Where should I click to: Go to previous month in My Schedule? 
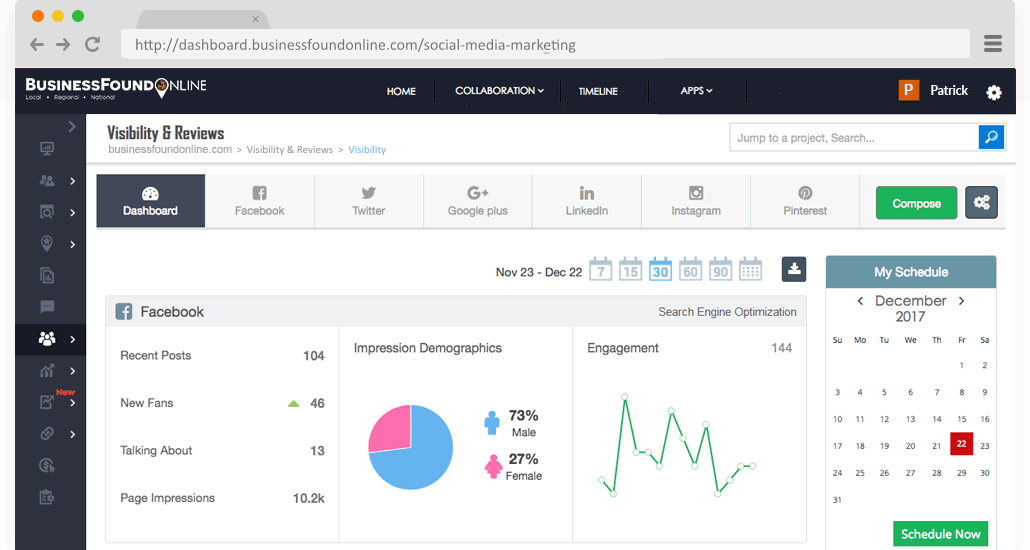860,301
